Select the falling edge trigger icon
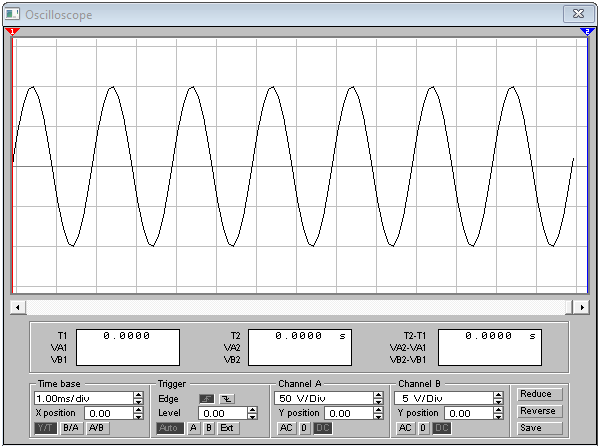 (227, 399)
